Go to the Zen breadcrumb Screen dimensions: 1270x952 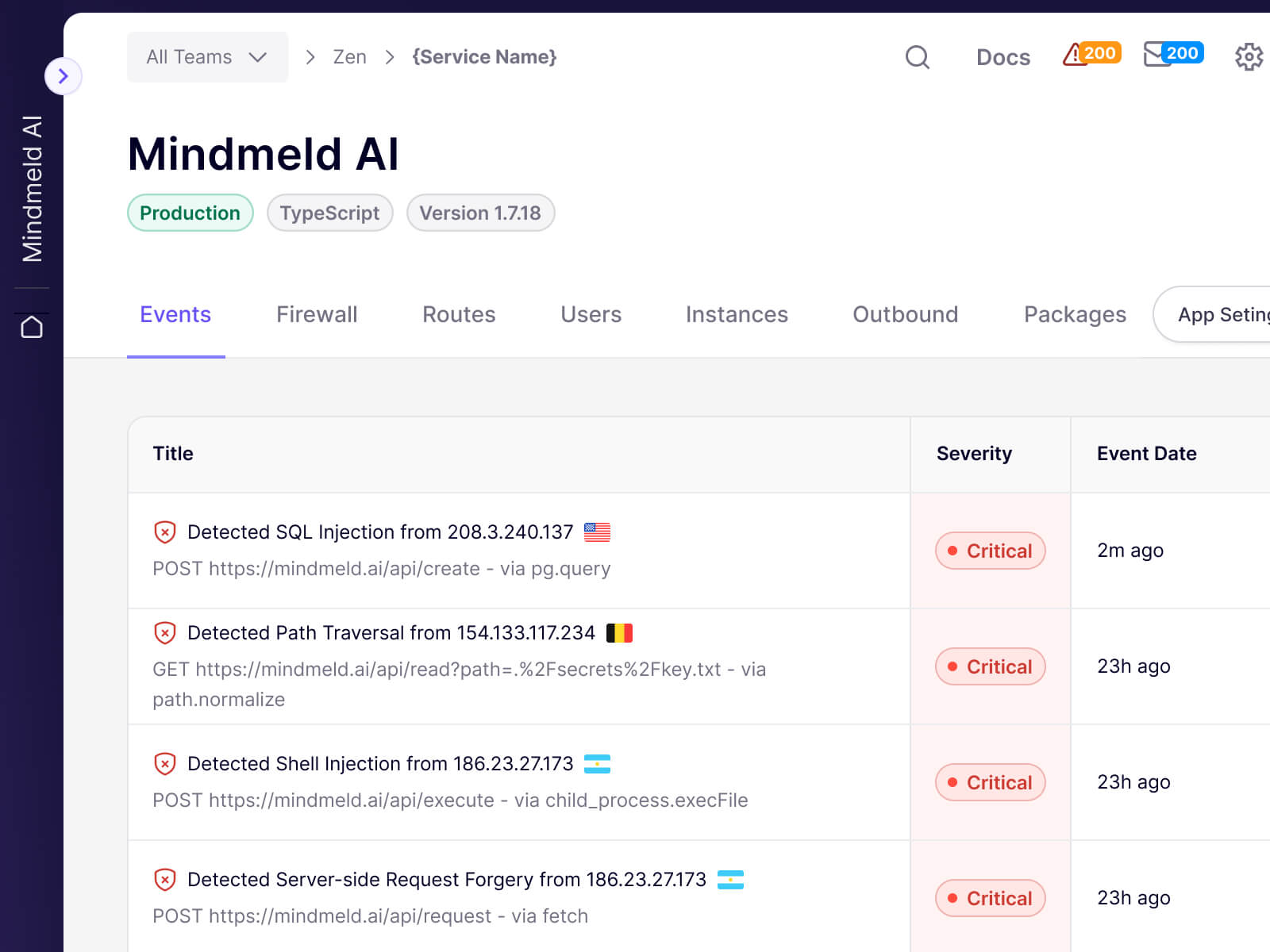coord(349,57)
